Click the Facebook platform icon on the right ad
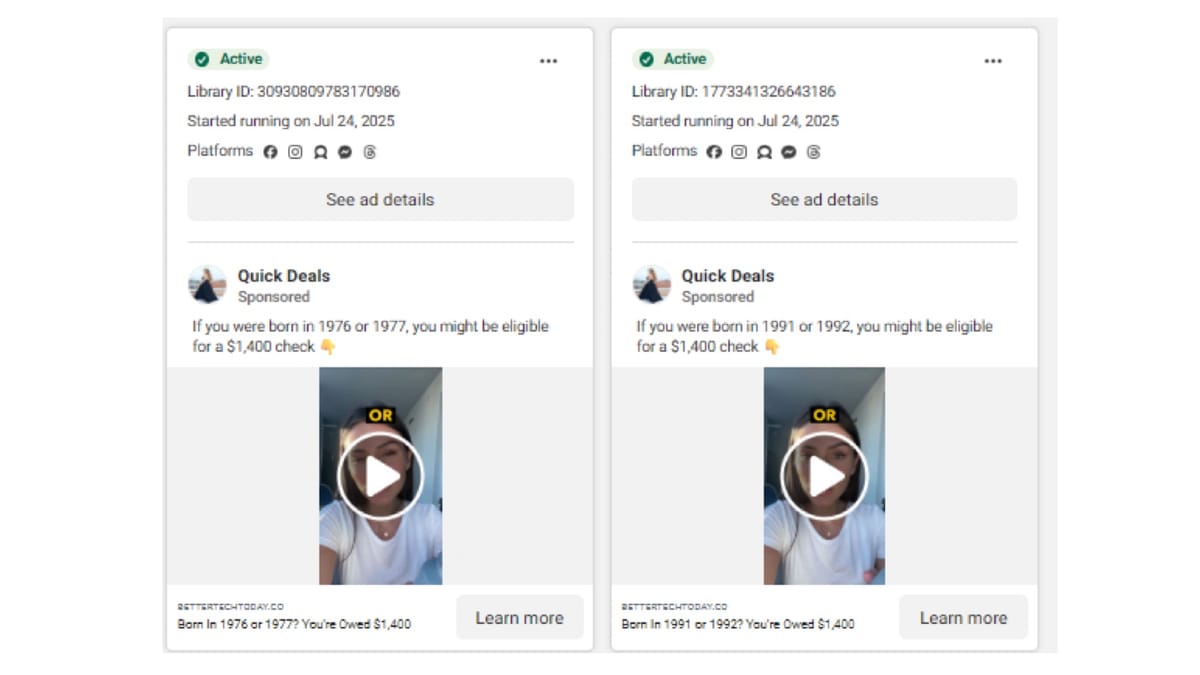This screenshot has width=1200, height=675. point(713,153)
